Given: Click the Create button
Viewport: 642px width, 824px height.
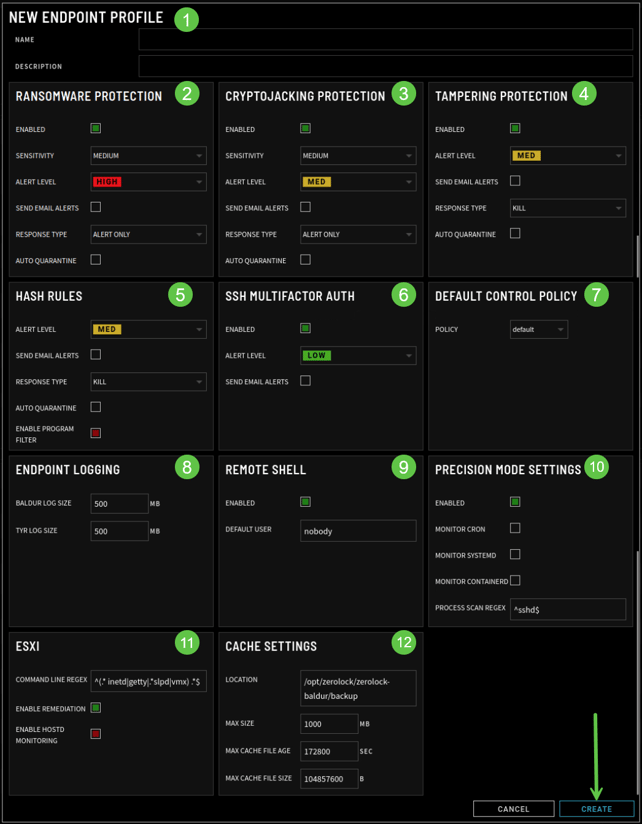Looking at the screenshot, I should click(x=596, y=809).
